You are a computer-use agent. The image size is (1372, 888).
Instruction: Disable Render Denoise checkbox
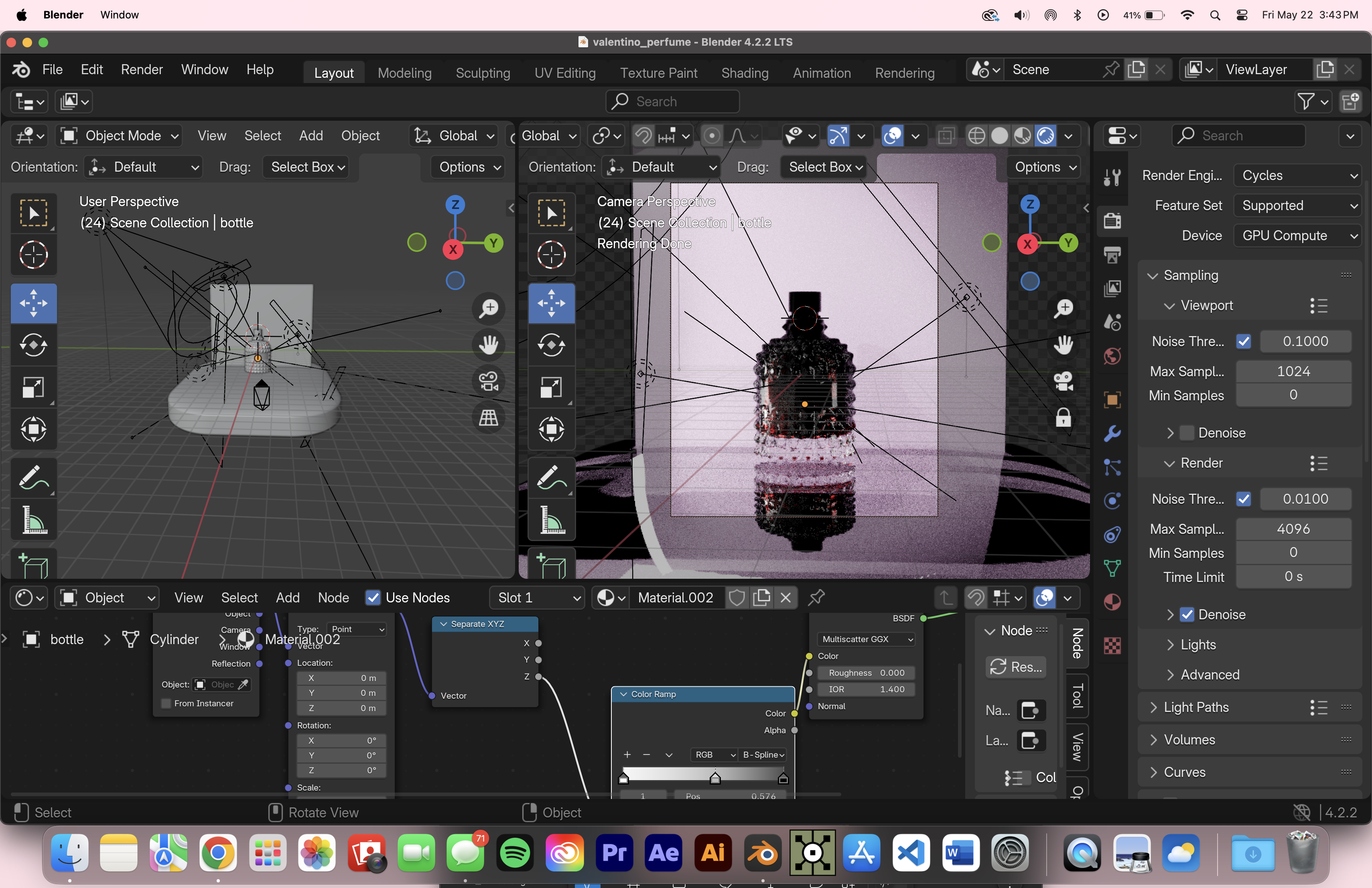tap(1187, 615)
